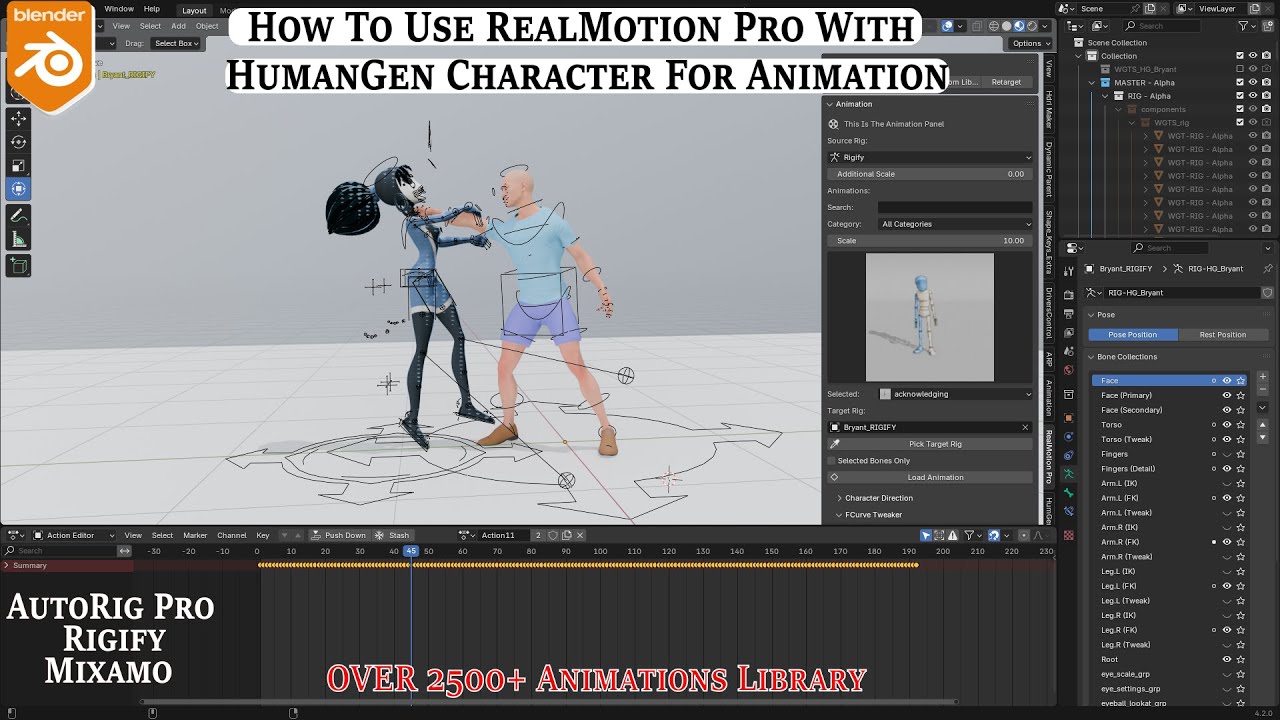The image size is (1280, 720).
Task: Open the Render properties tab icon
Action: [x=1068, y=294]
